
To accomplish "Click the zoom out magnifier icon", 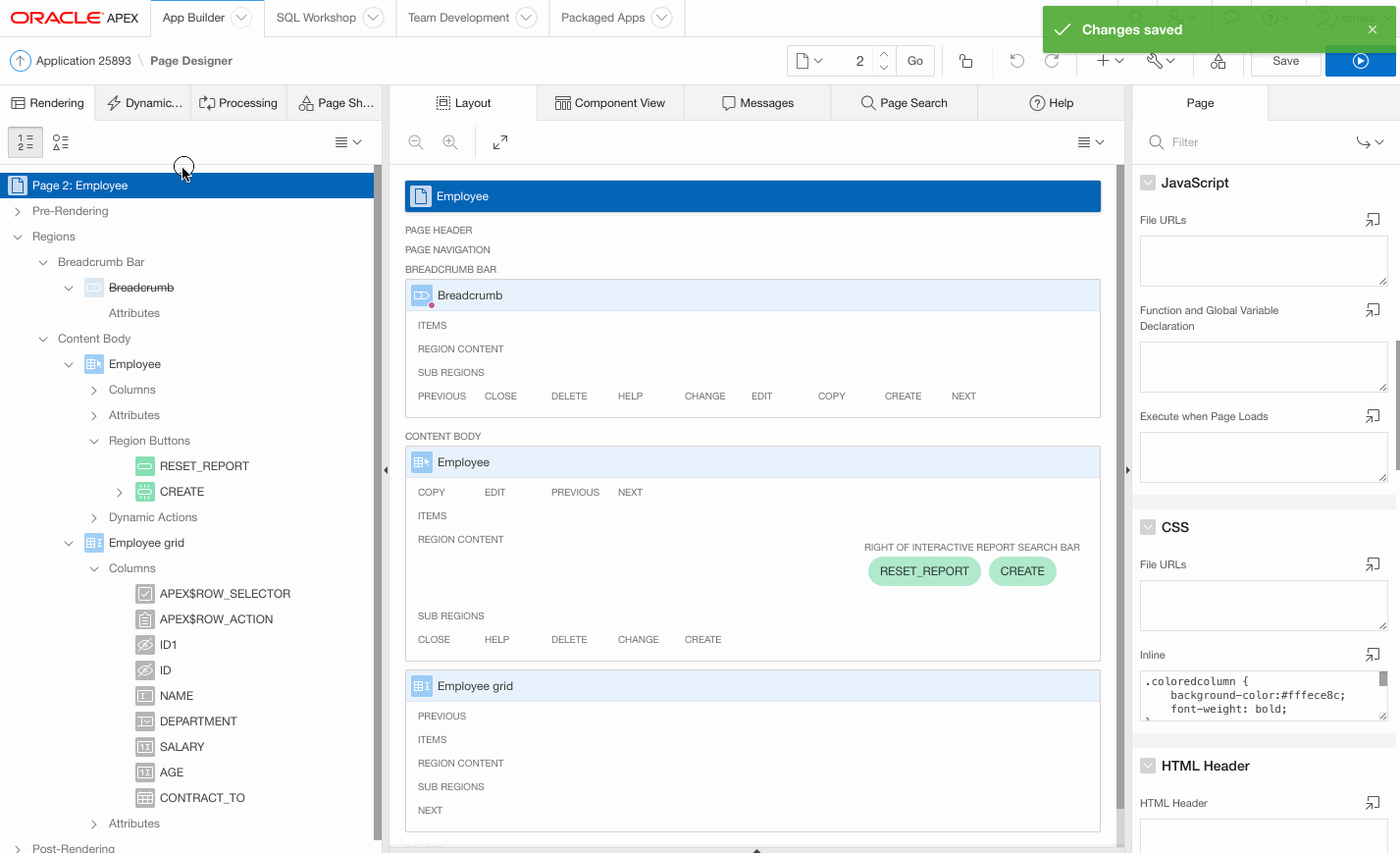I will pyautogui.click(x=416, y=142).
